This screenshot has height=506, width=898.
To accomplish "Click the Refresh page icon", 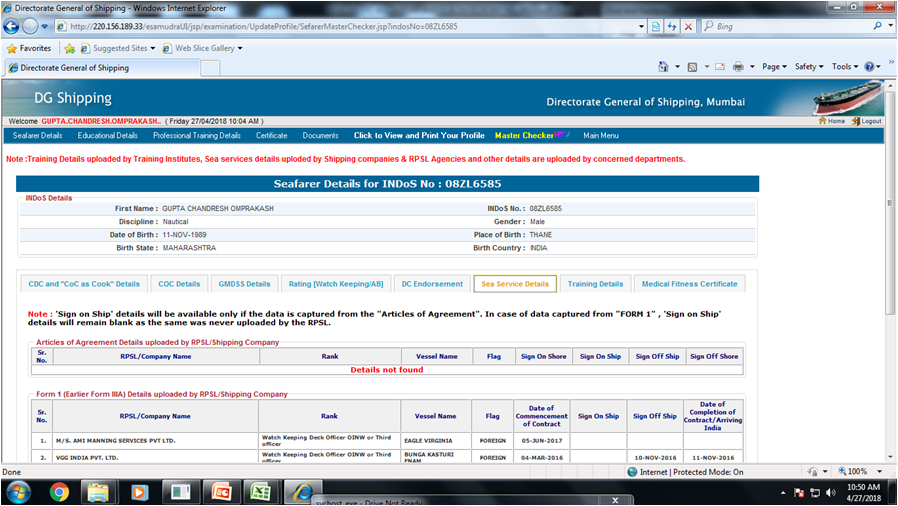I will coord(671,26).
